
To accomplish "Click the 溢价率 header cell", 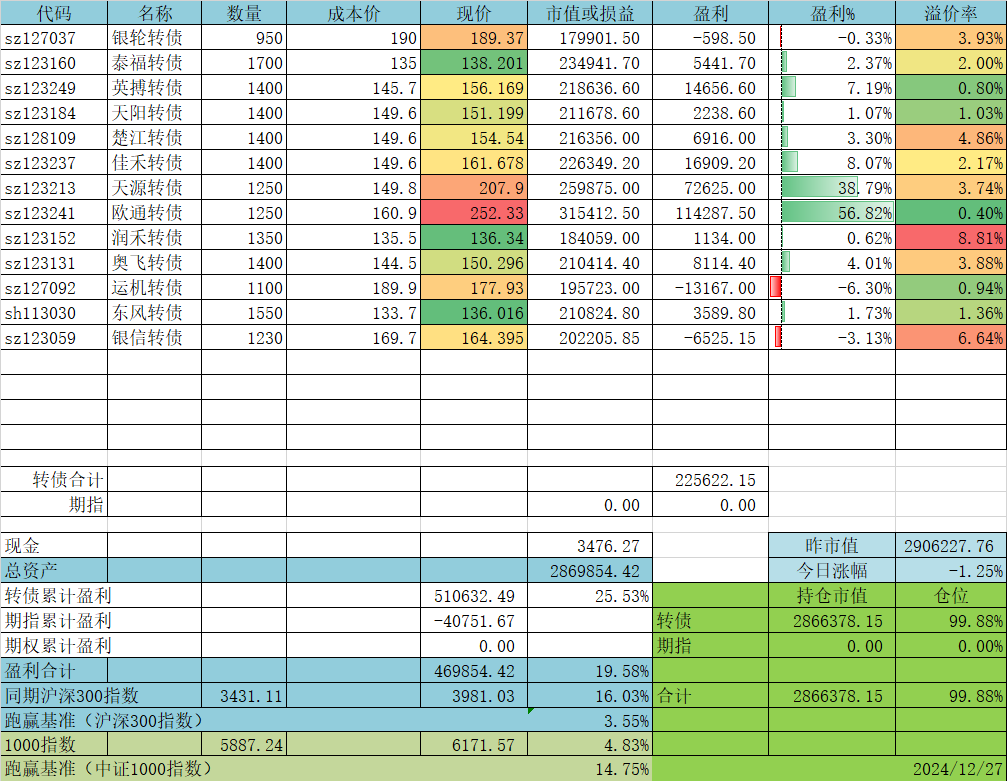I will point(951,13).
